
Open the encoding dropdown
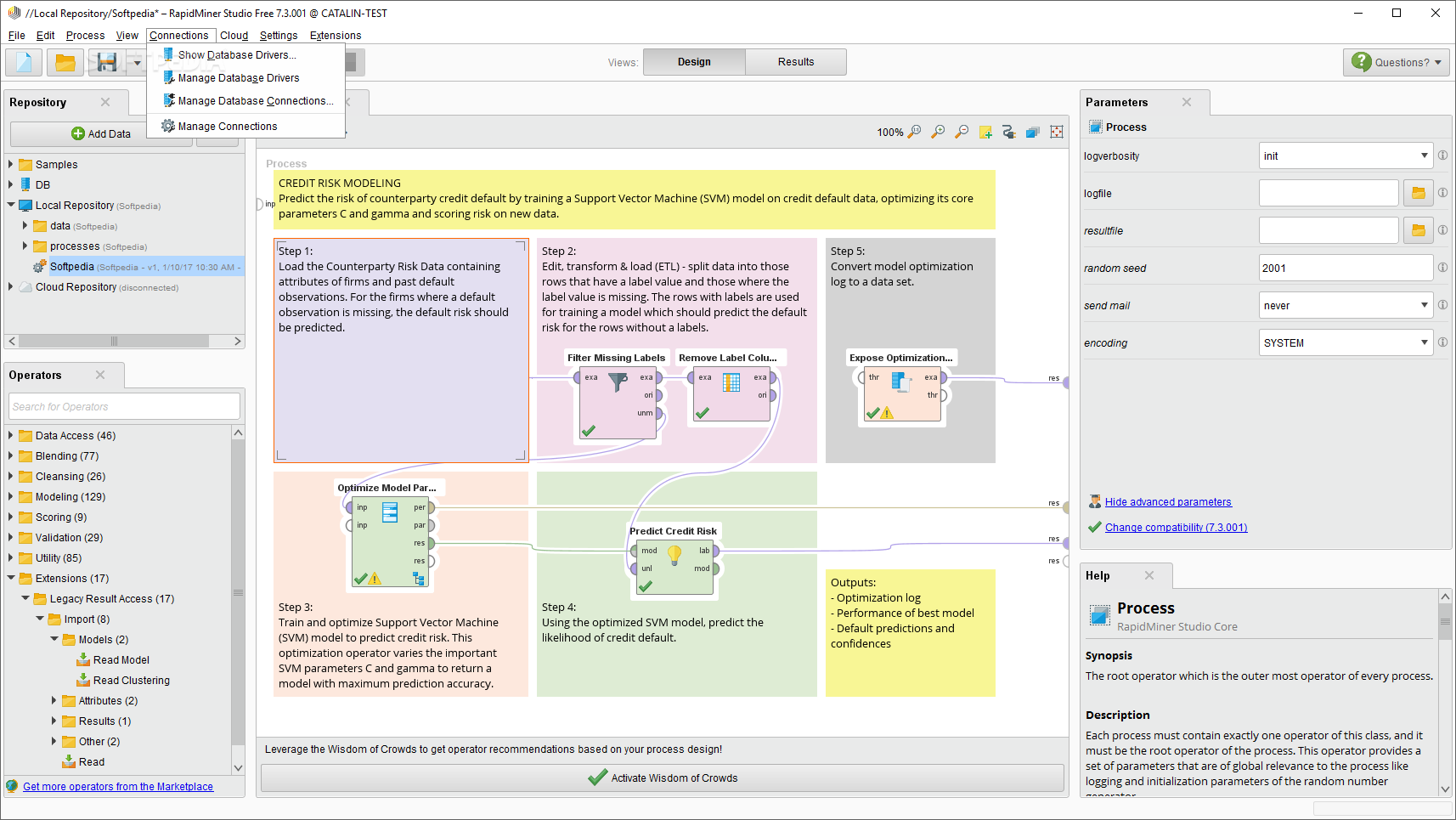tap(1346, 342)
